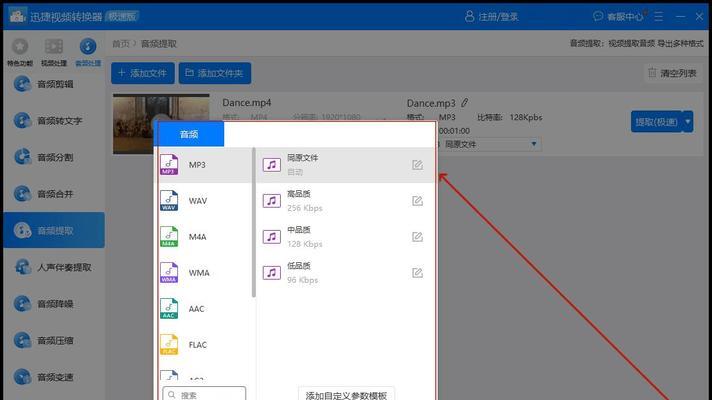Screen dimensions: 712x400
Task: Click the format list scrollbar
Action: [254, 222]
